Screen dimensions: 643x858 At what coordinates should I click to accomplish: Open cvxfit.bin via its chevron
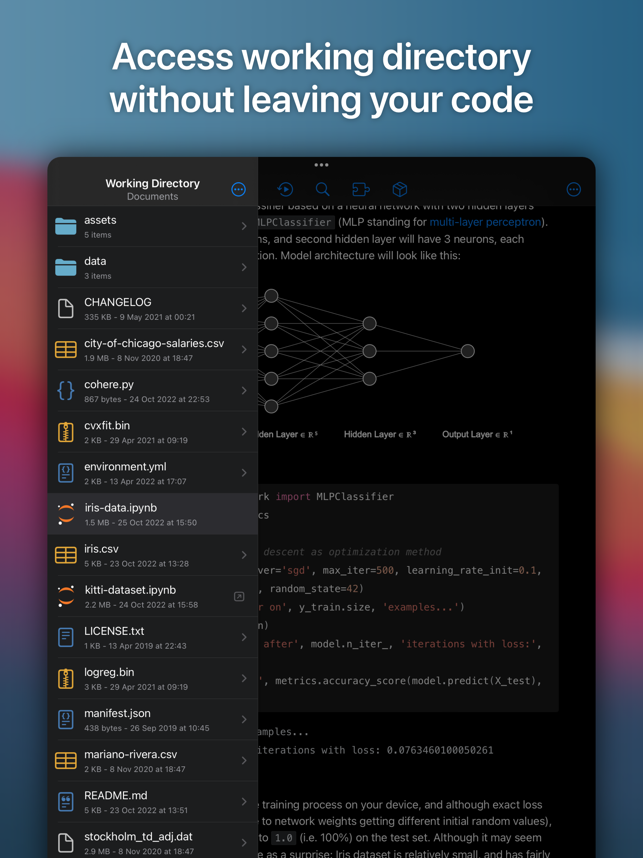click(x=244, y=432)
